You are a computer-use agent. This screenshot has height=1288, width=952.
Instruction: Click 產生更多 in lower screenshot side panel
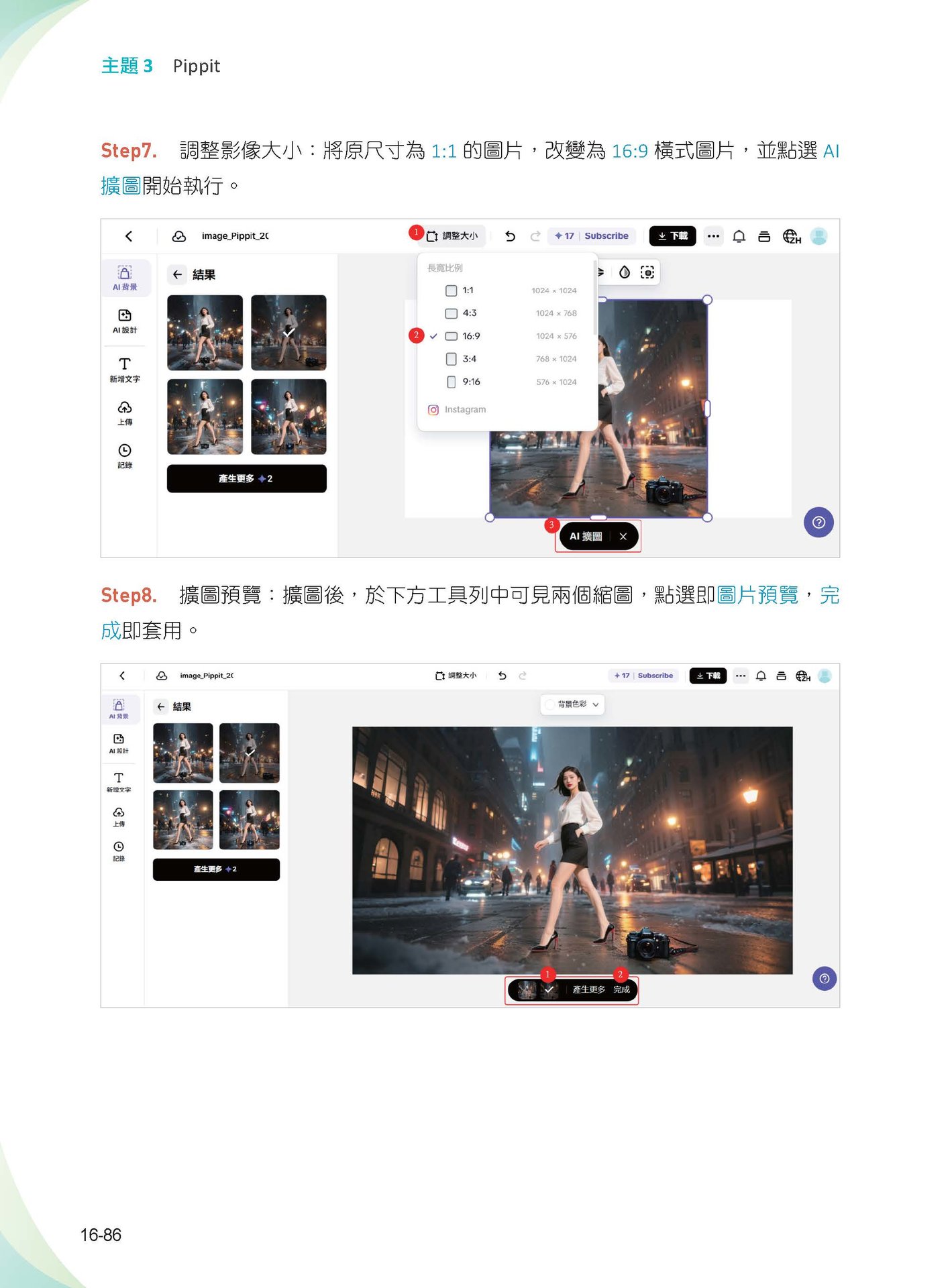tap(216, 869)
